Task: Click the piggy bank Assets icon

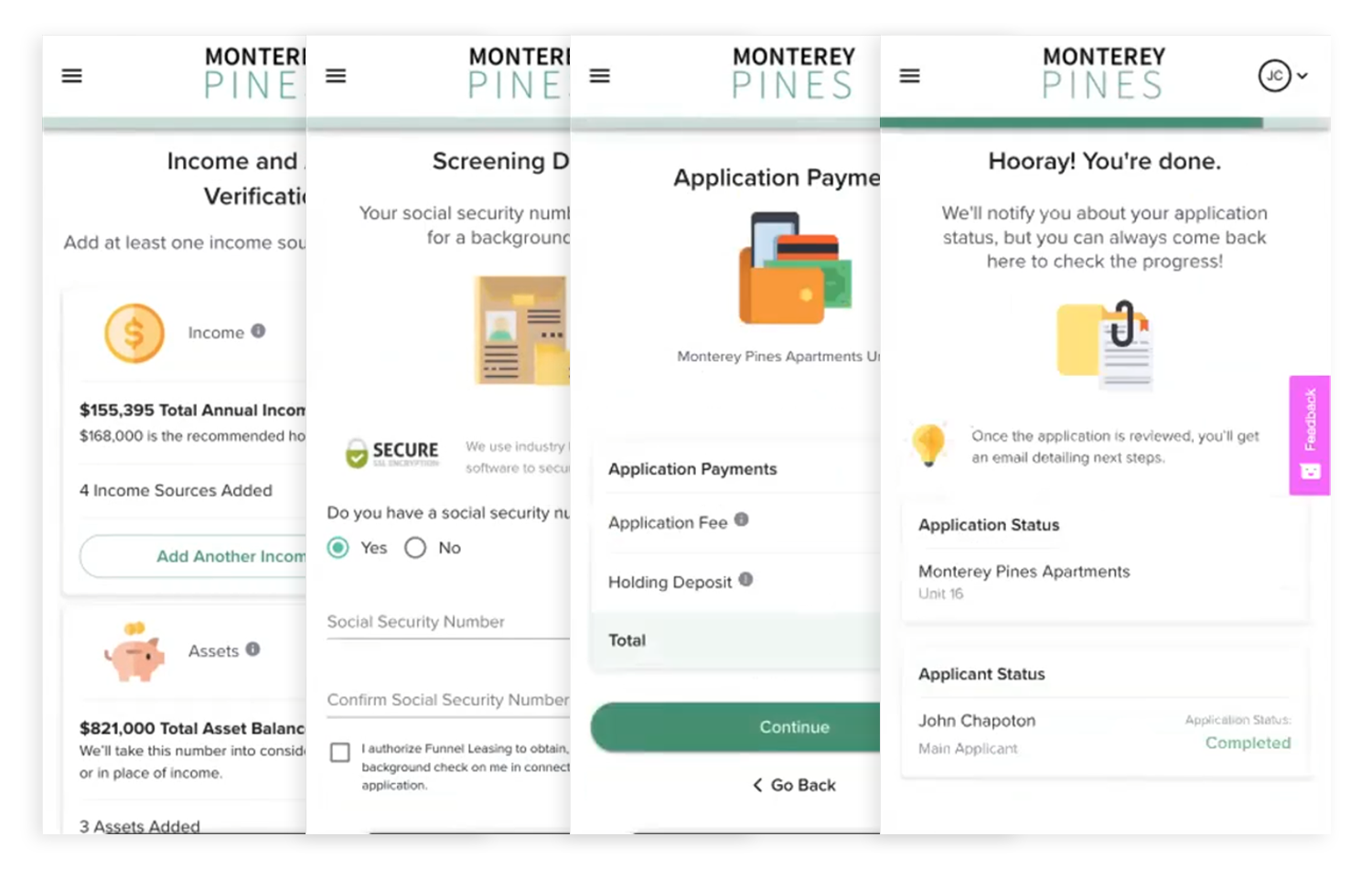Action: click(134, 651)
